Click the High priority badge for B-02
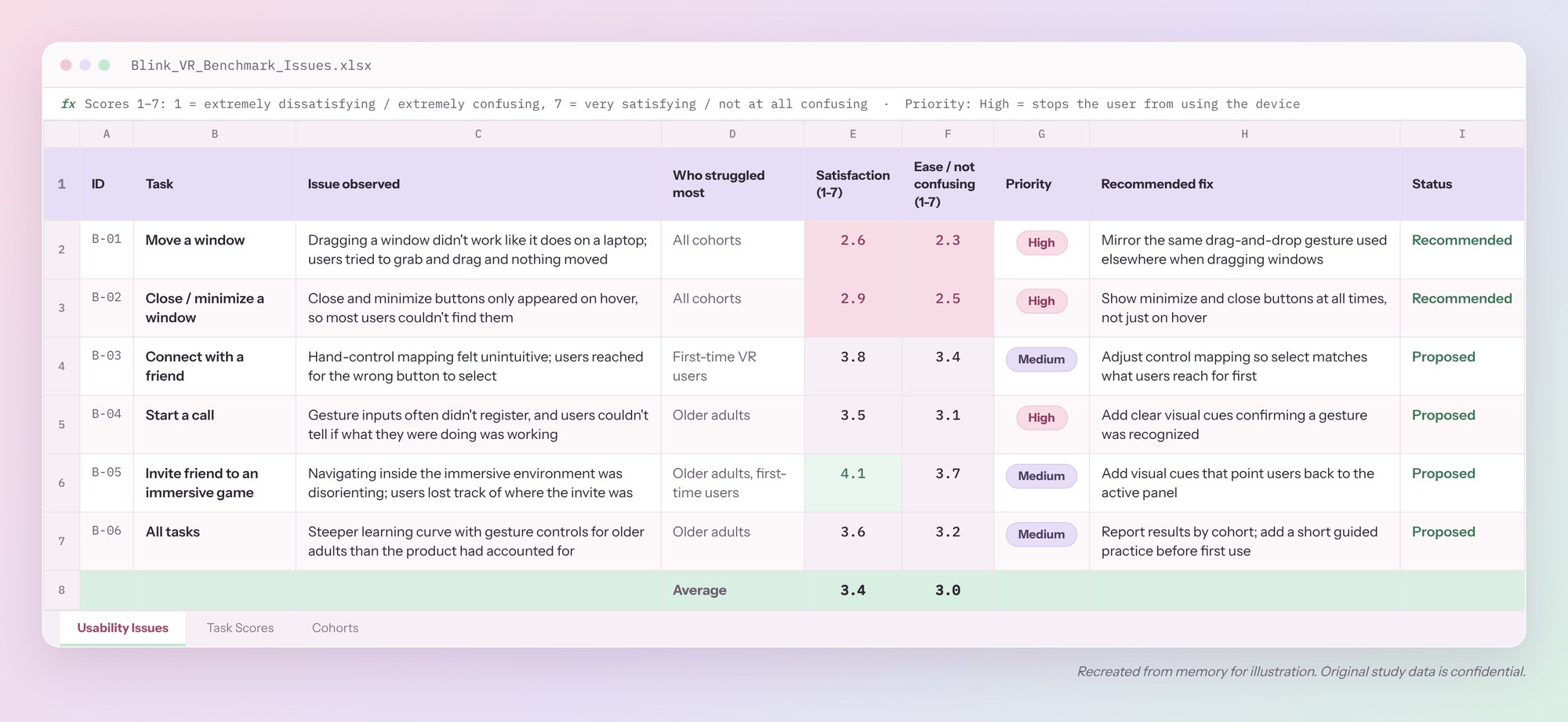 tap(1041, 301)
